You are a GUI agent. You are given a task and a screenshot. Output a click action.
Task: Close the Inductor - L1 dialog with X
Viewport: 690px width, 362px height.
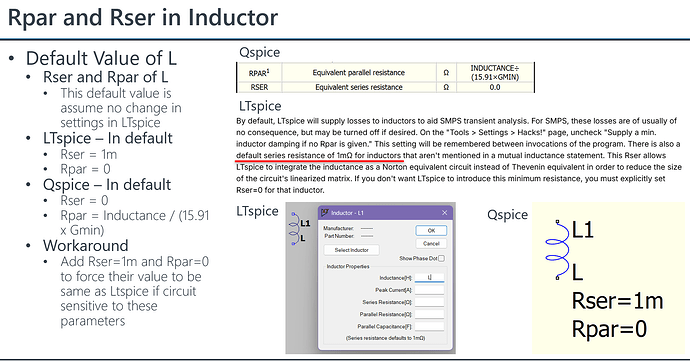(x=444, y=213)
